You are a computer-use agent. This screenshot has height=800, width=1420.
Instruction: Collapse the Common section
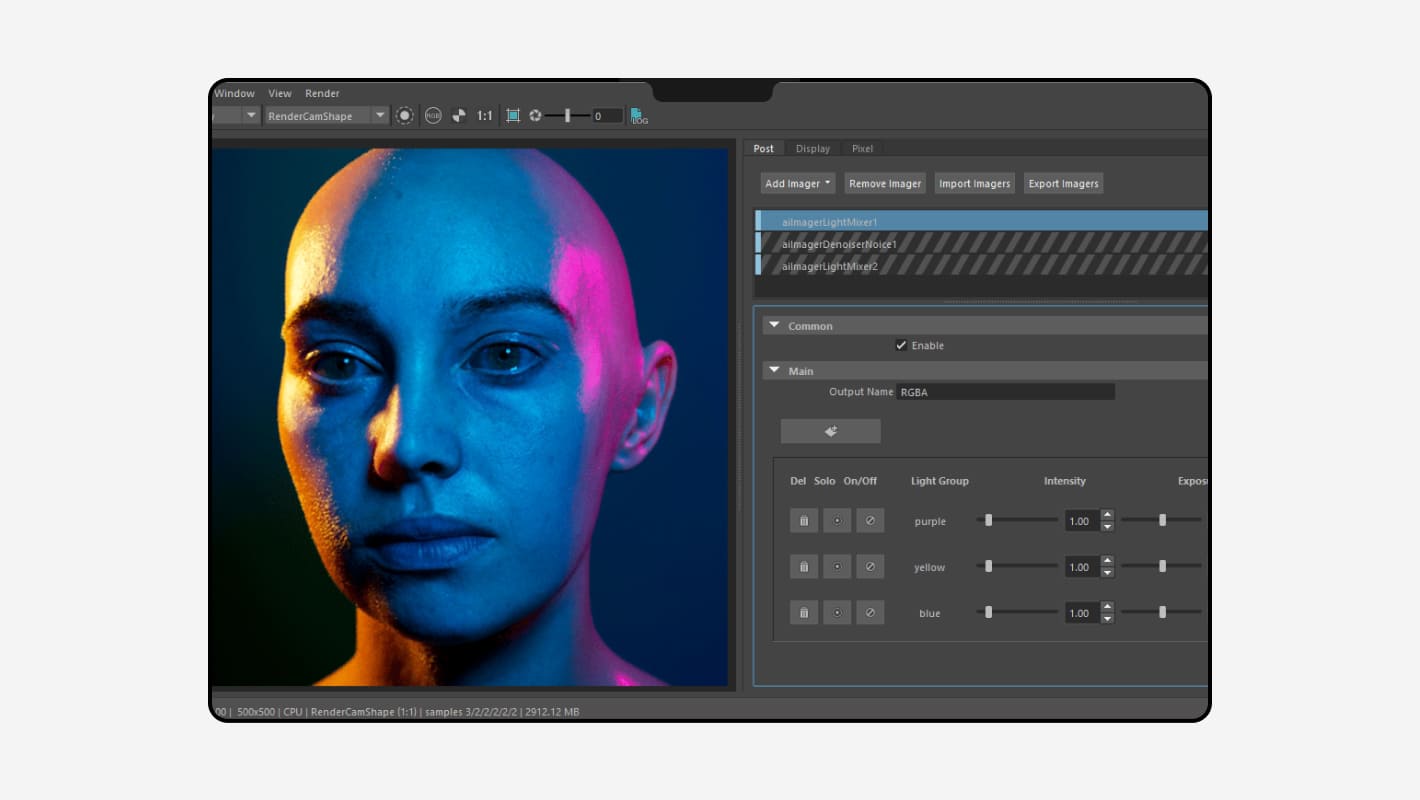tap(774, 326)
